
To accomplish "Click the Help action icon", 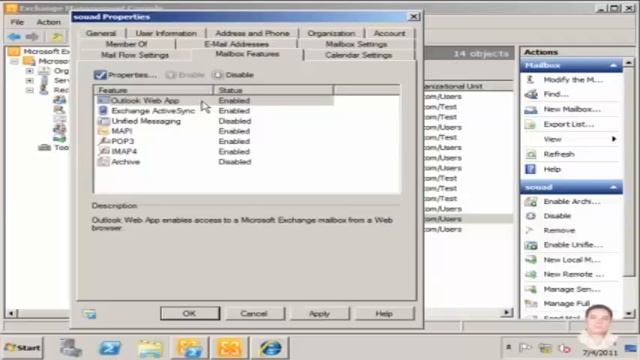I will click(531, 169).
